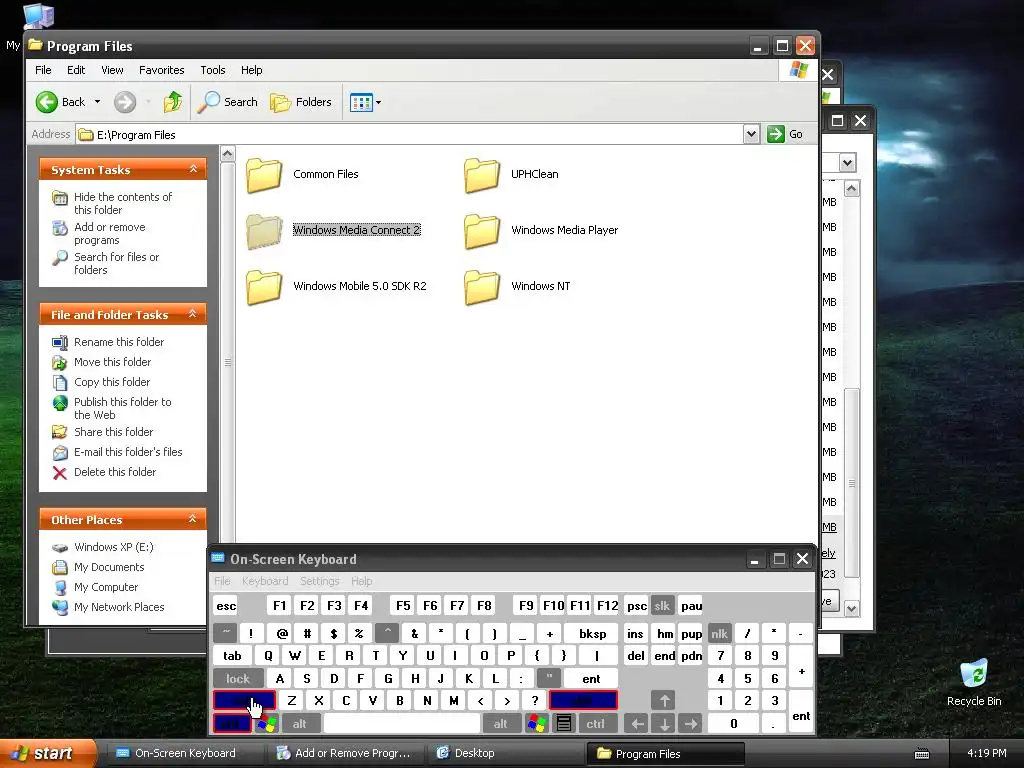This screenshot has width=1024, height=768.
Task: Select the Windows Media Player folder icon
Action: 482,231
